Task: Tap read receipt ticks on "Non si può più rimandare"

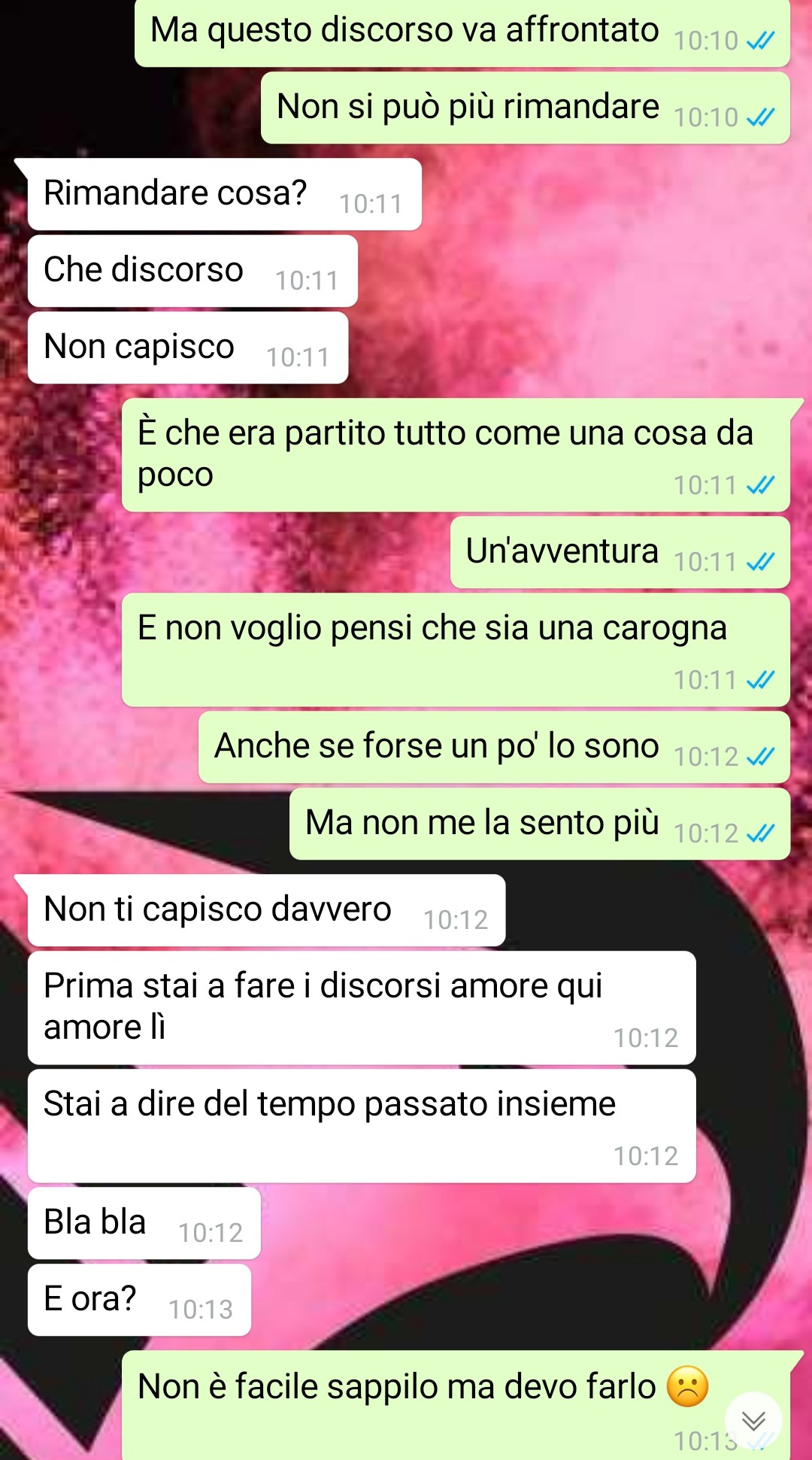Action: 760,117
